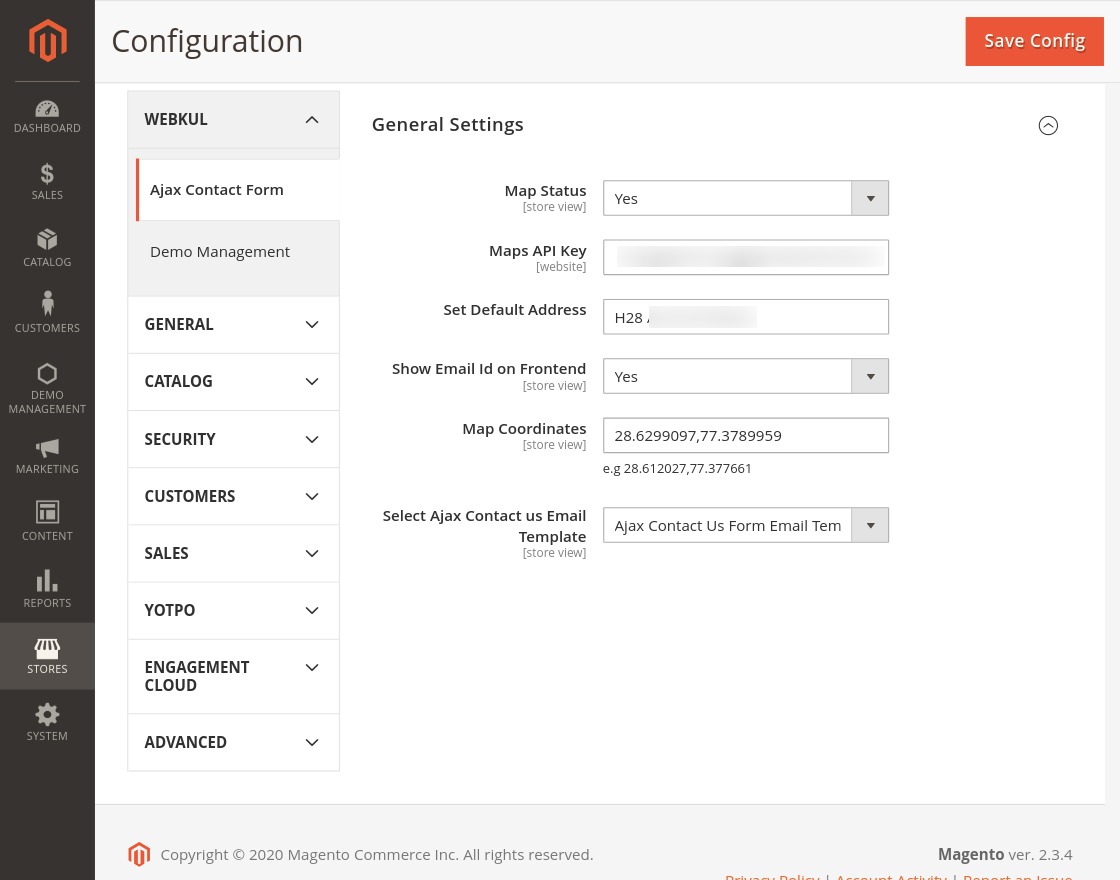Open the Marketing megaphone icon

click(47, 447)
